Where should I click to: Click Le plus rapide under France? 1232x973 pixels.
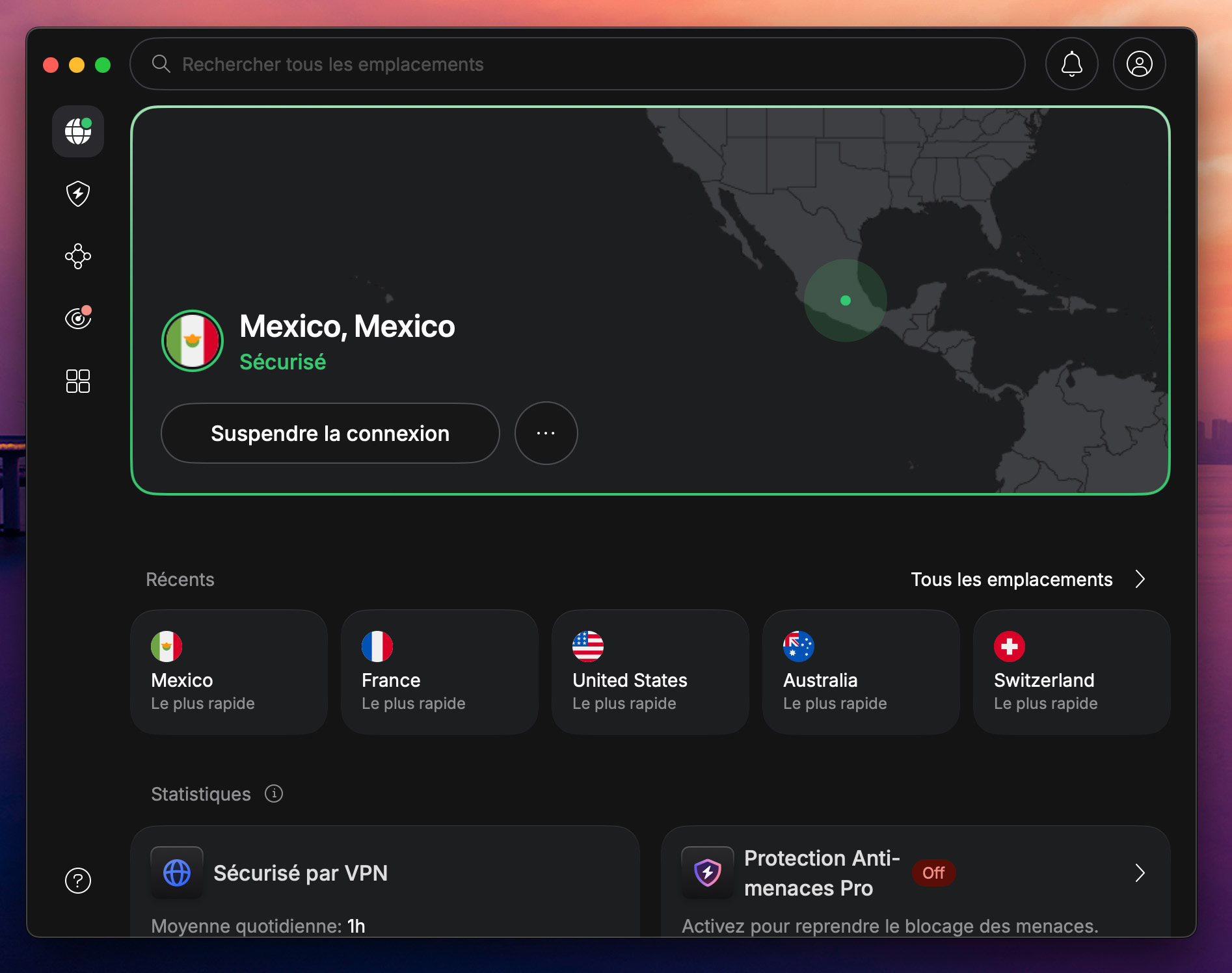click(x=414, y=704)
